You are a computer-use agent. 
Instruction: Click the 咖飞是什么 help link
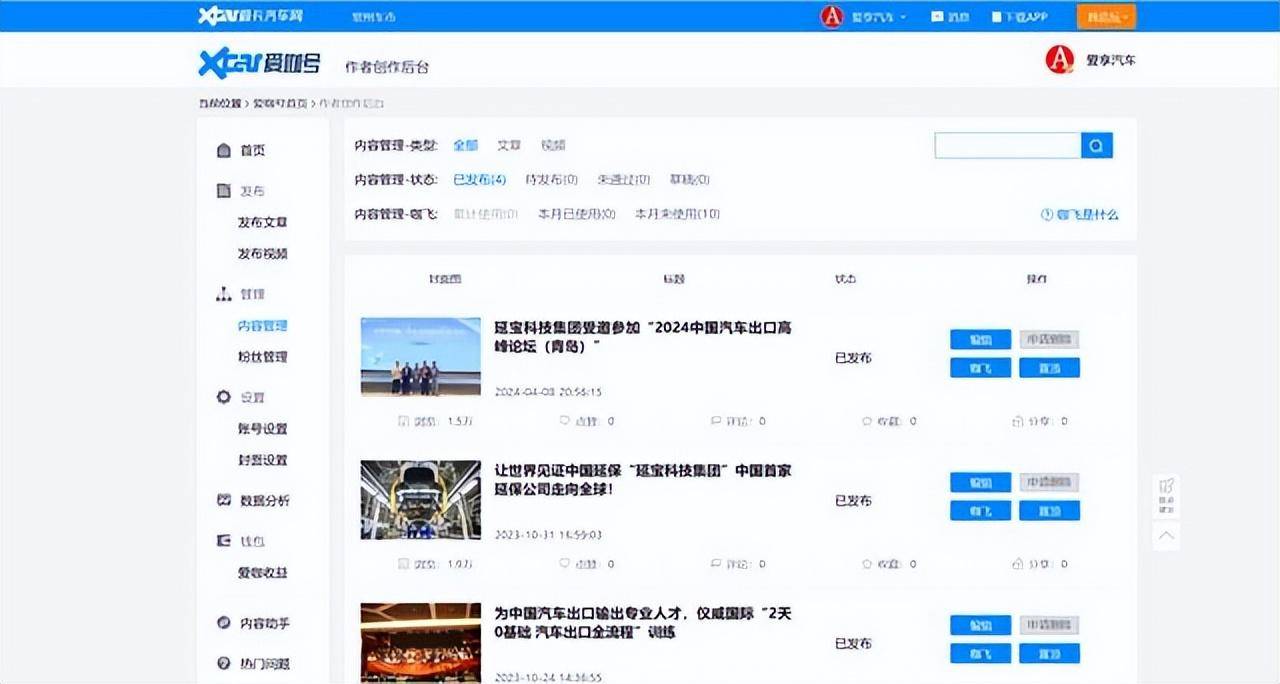1087,214
